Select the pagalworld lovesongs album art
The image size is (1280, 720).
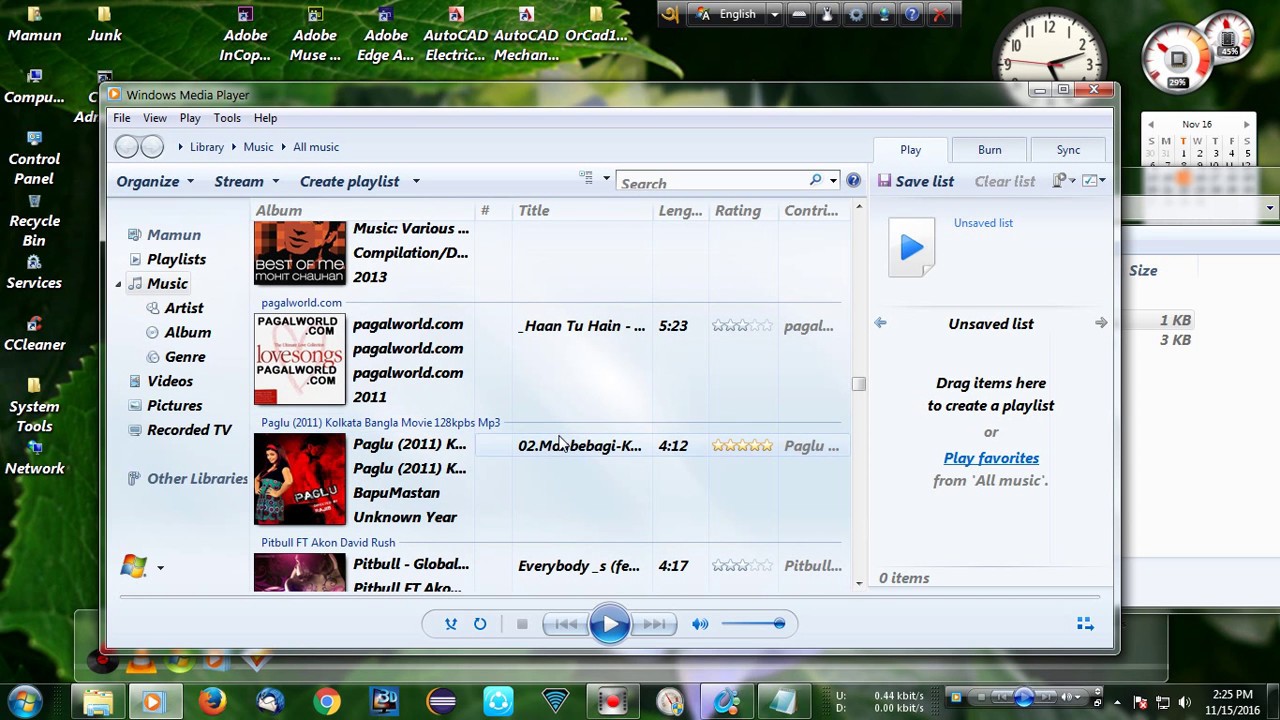pos(299,360)
